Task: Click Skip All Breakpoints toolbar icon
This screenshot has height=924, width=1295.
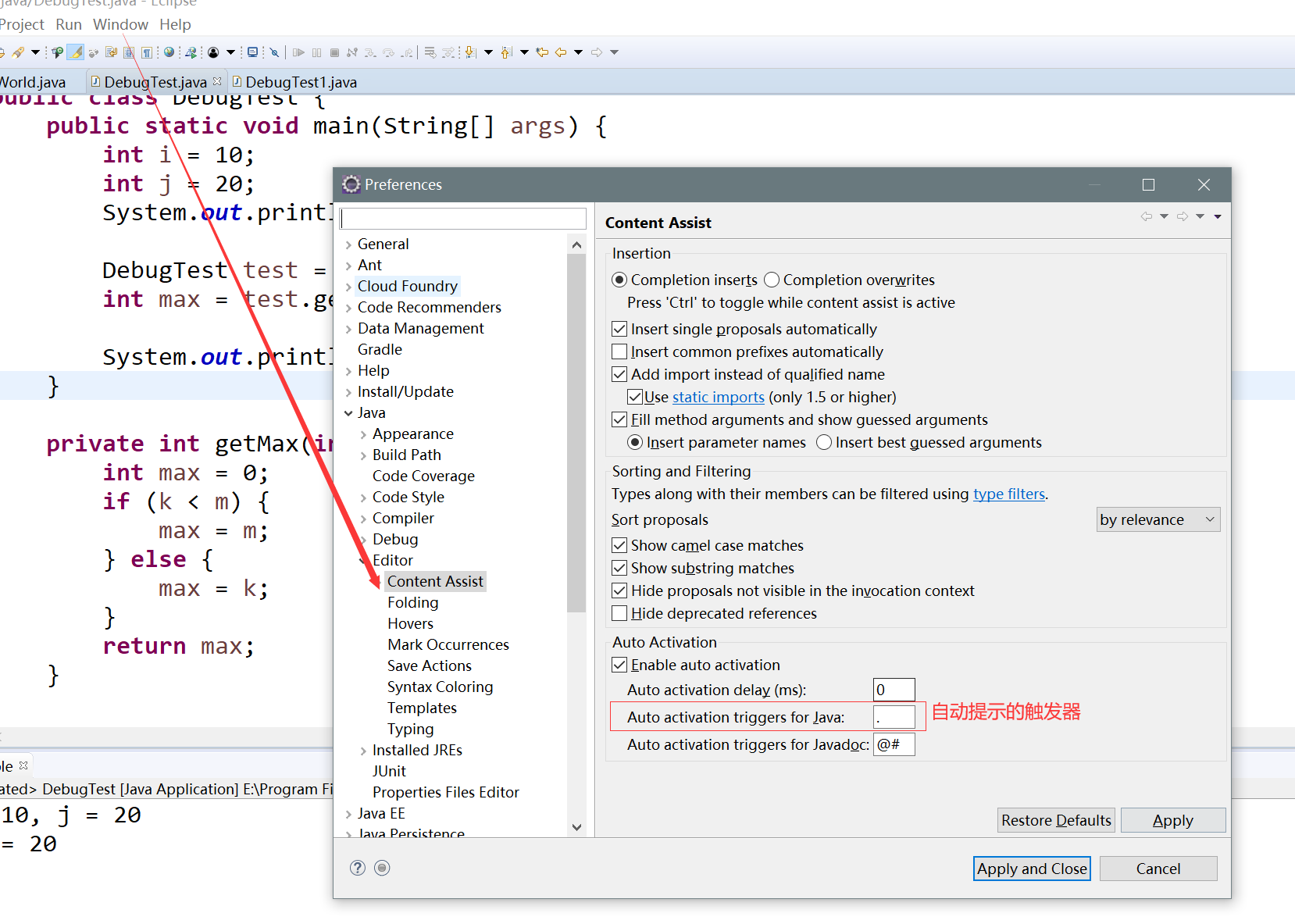Action: coord(274,52)
